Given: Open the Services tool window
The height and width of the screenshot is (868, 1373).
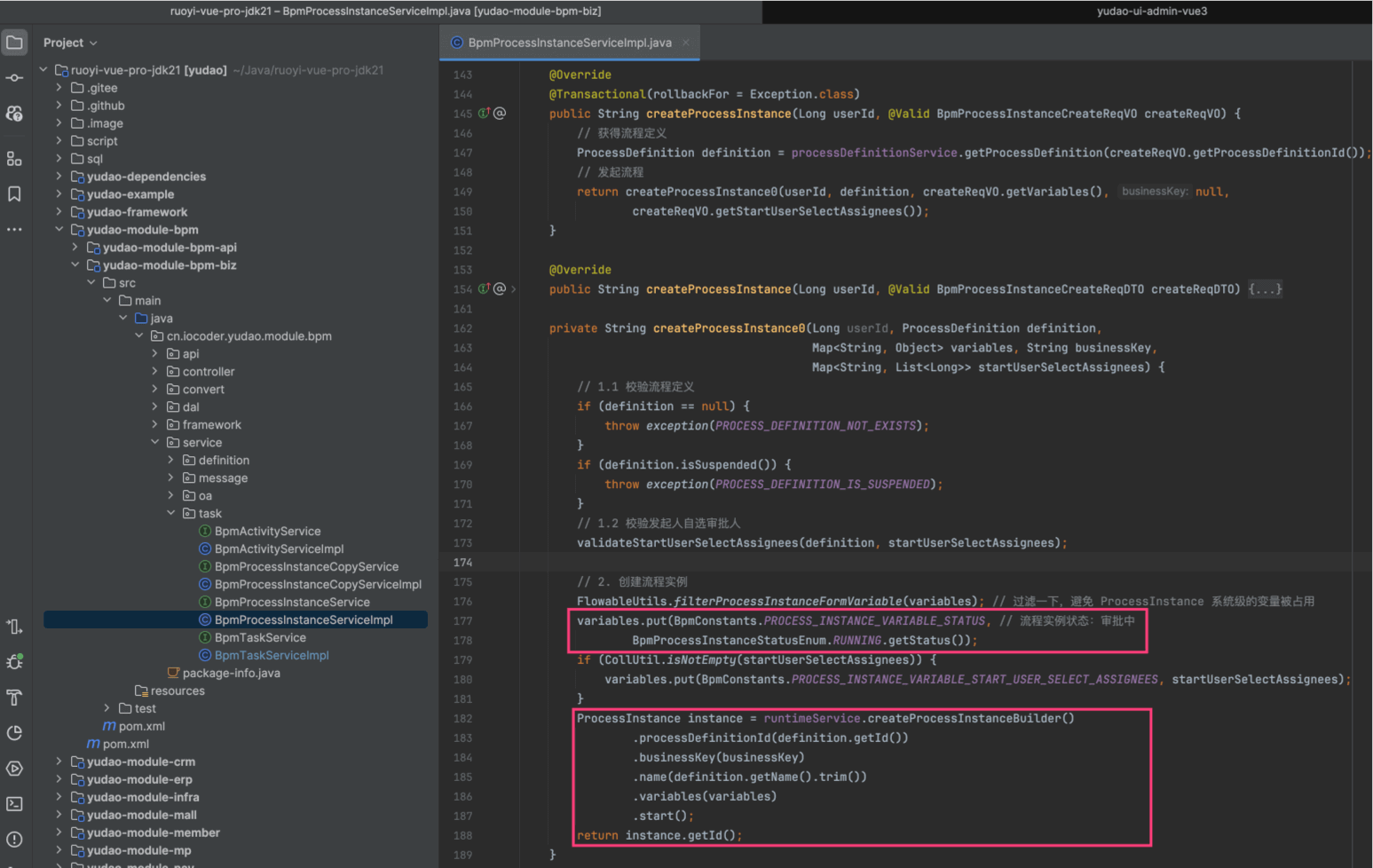Looking at the screenshot, I should coord(14,769).
